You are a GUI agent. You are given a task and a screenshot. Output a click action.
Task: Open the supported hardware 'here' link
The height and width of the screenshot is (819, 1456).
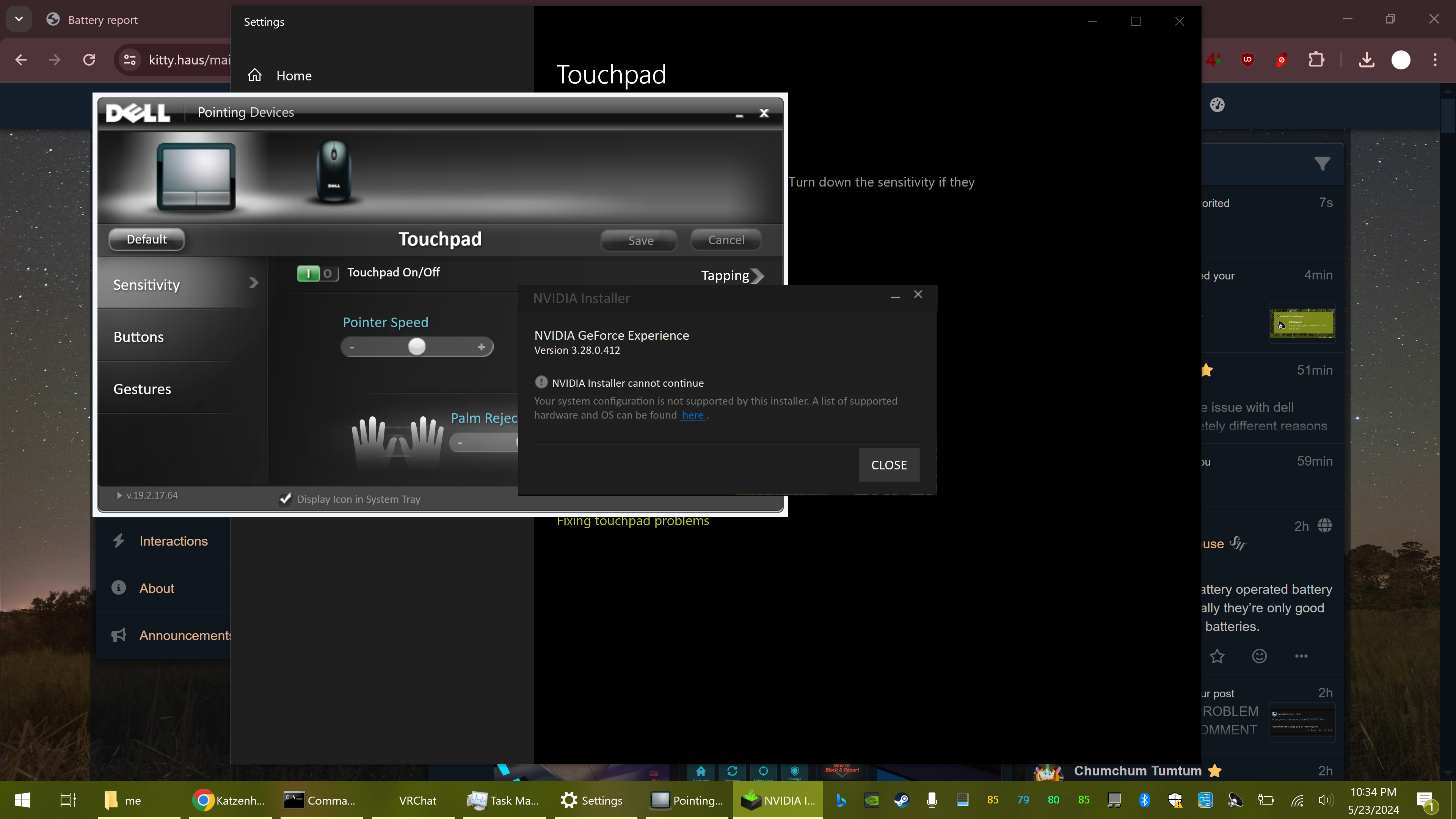coord(692,415)
